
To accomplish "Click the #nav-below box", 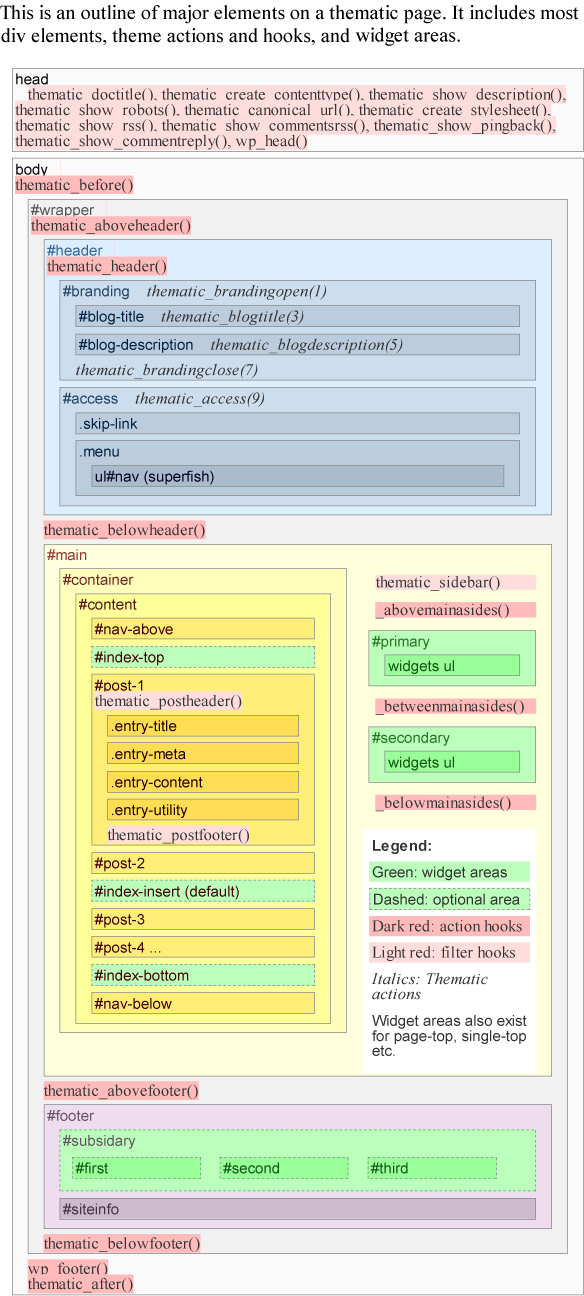I will (x=203, y=1003).
